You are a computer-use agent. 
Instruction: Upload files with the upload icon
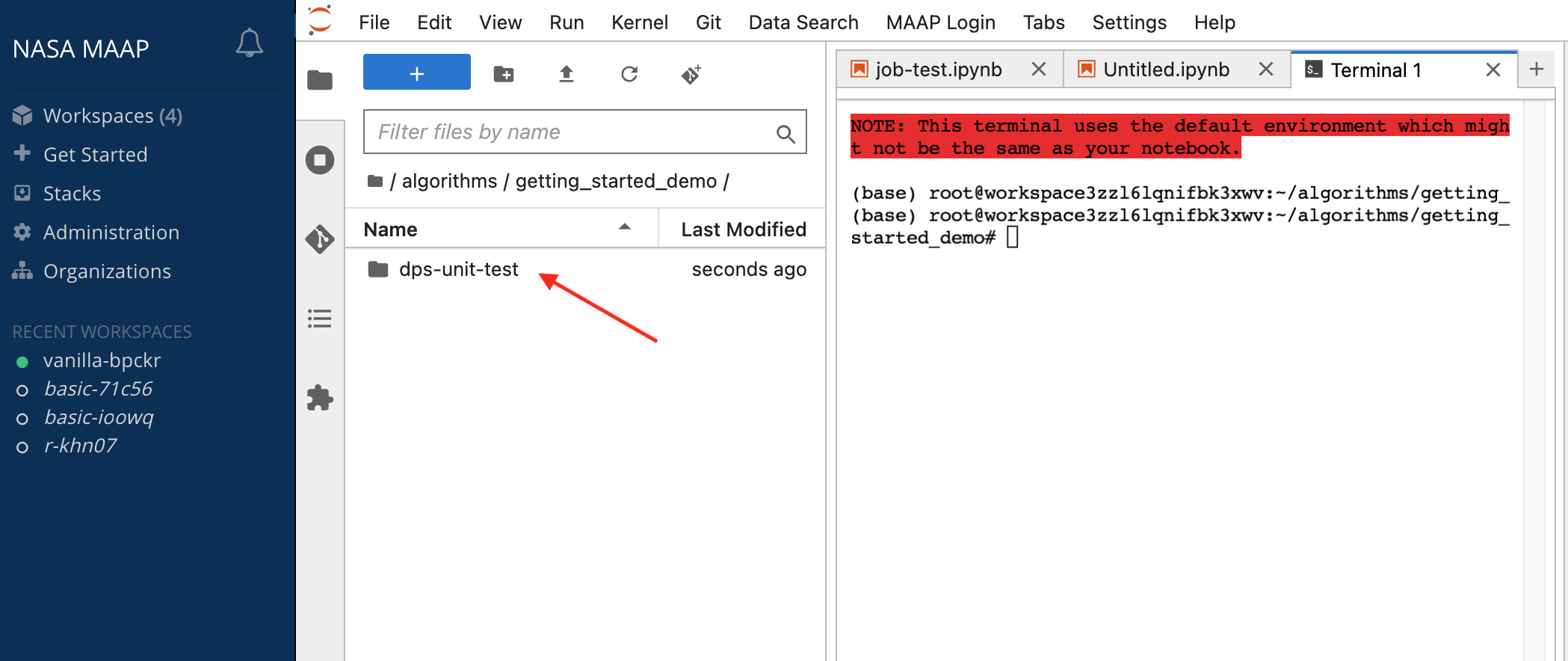(x=567, y=74)
